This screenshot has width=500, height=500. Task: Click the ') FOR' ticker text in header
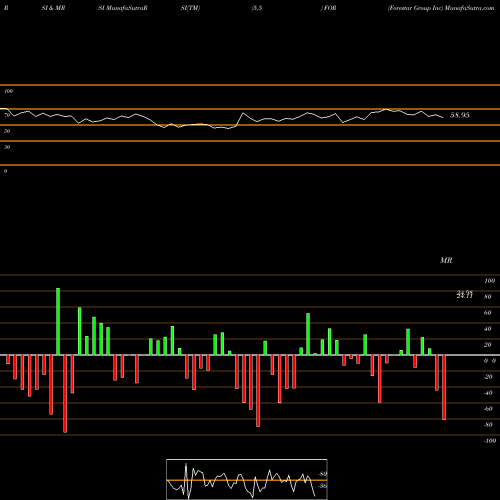tap(328, 8)
